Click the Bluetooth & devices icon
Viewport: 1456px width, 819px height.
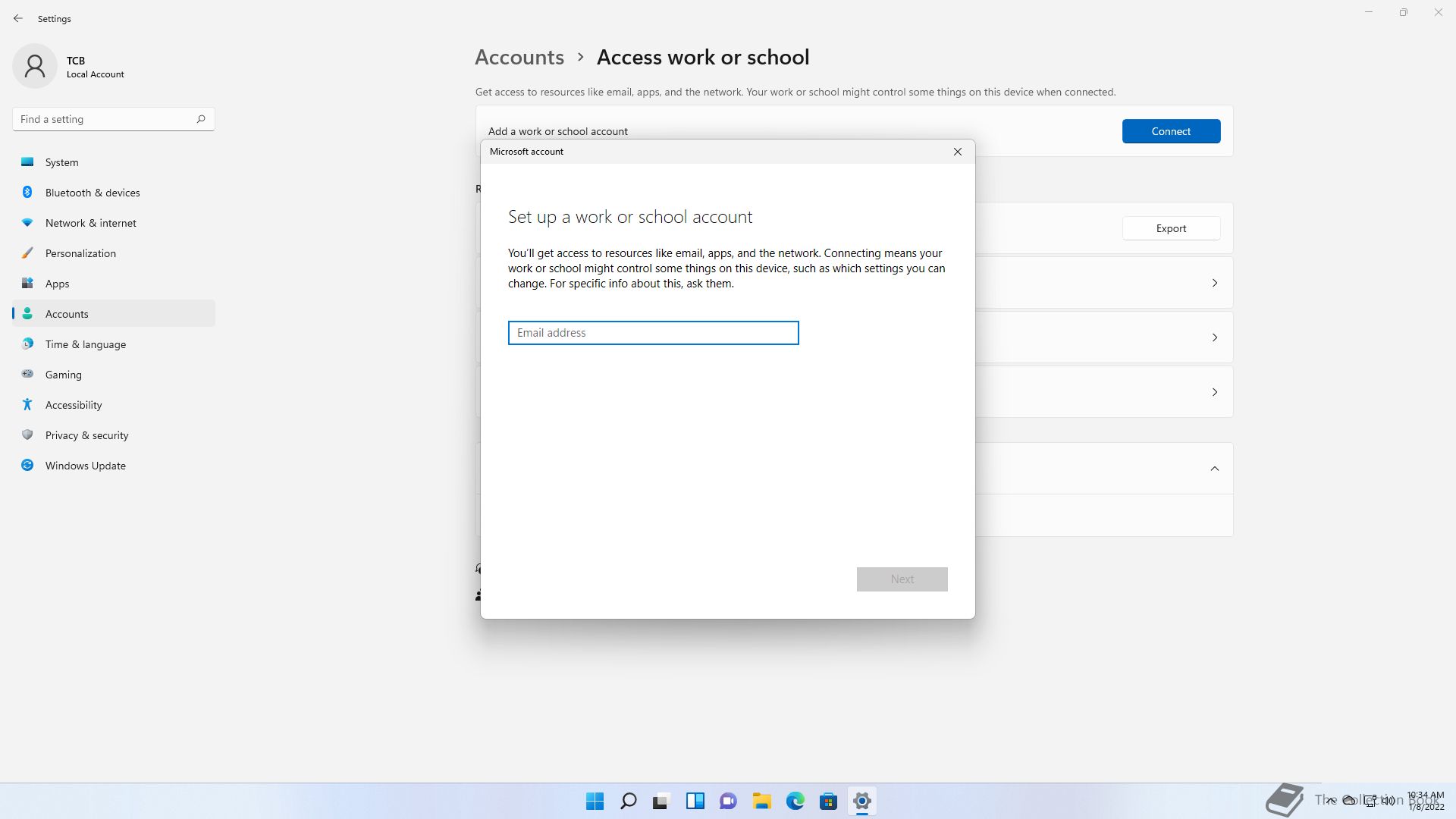27,193
